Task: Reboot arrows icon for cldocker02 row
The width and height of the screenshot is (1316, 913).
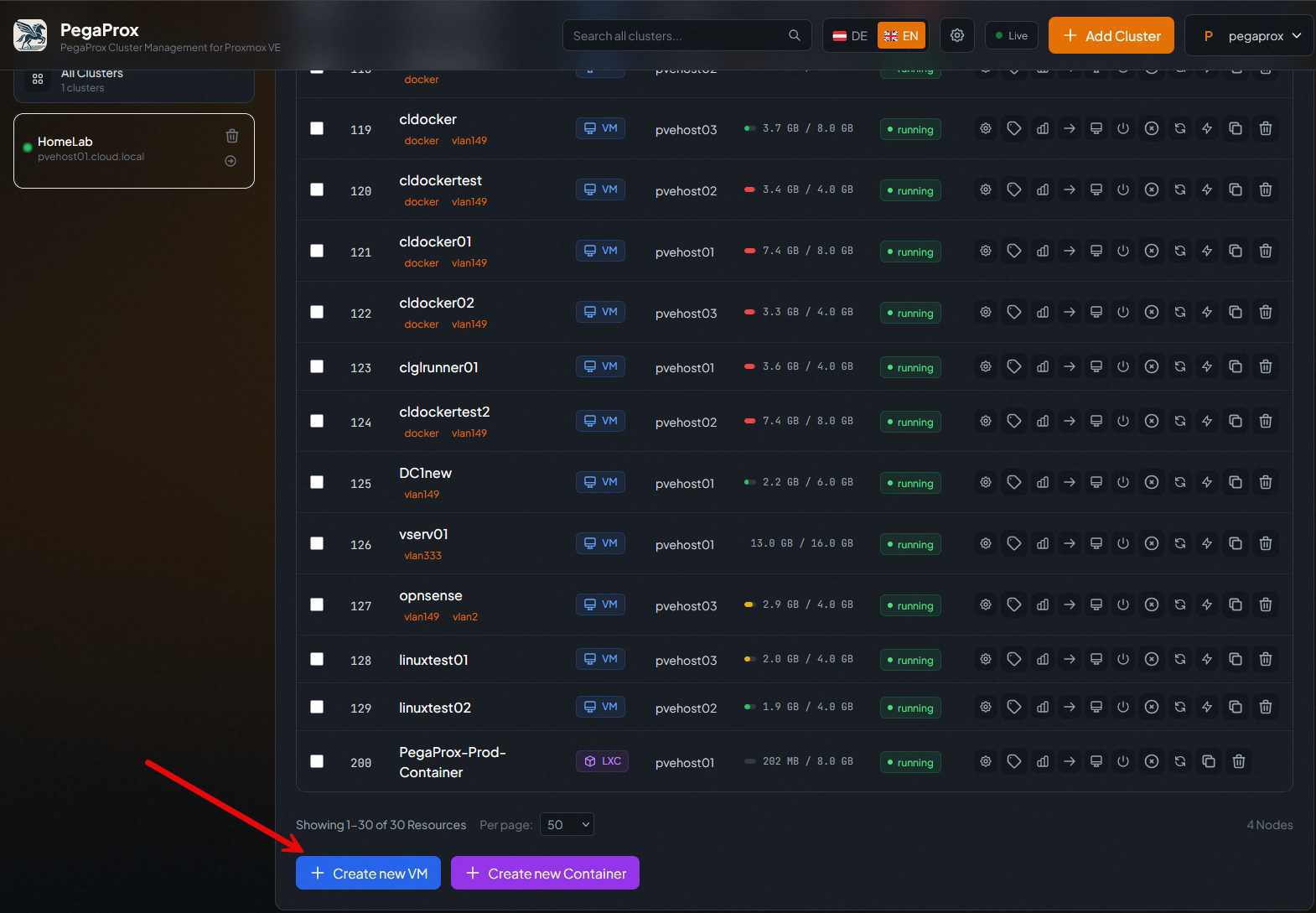Action: coord(1180,312)
